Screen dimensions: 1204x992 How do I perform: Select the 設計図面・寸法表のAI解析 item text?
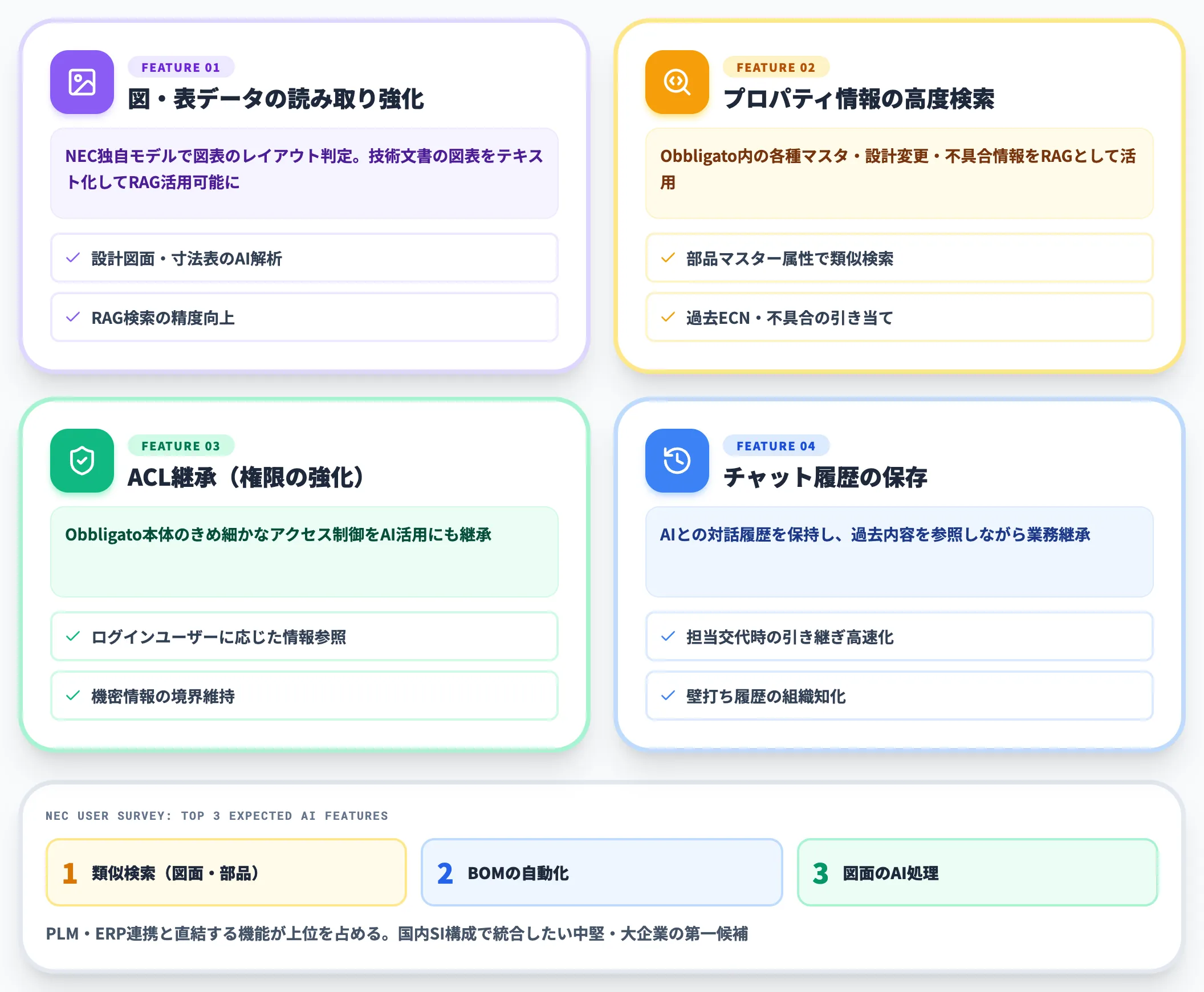tap(186, 258)
